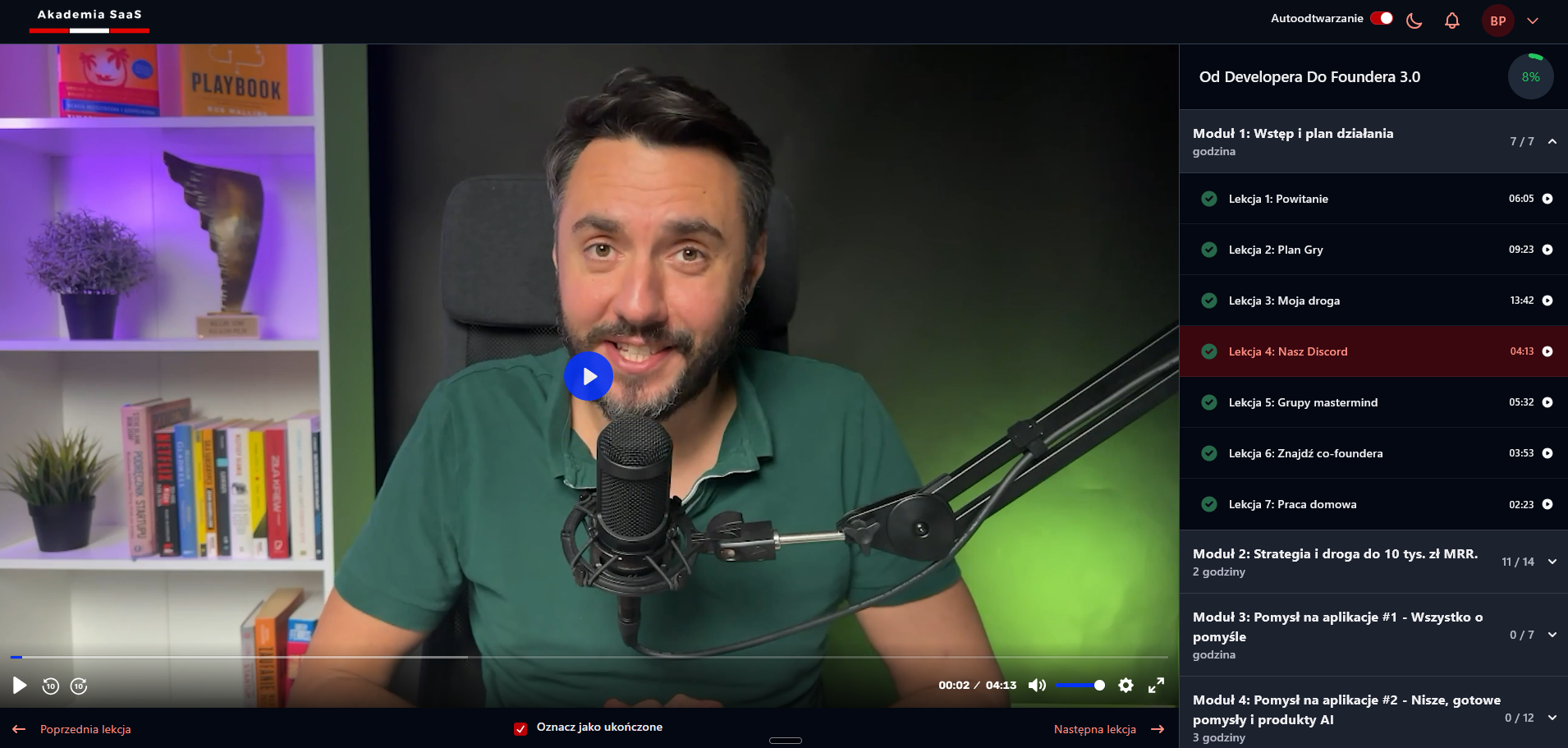1568x748 pixels.
Task: Click play icon for Lekcja 5: Grupy mastermind
Action: click(1547, 402)
